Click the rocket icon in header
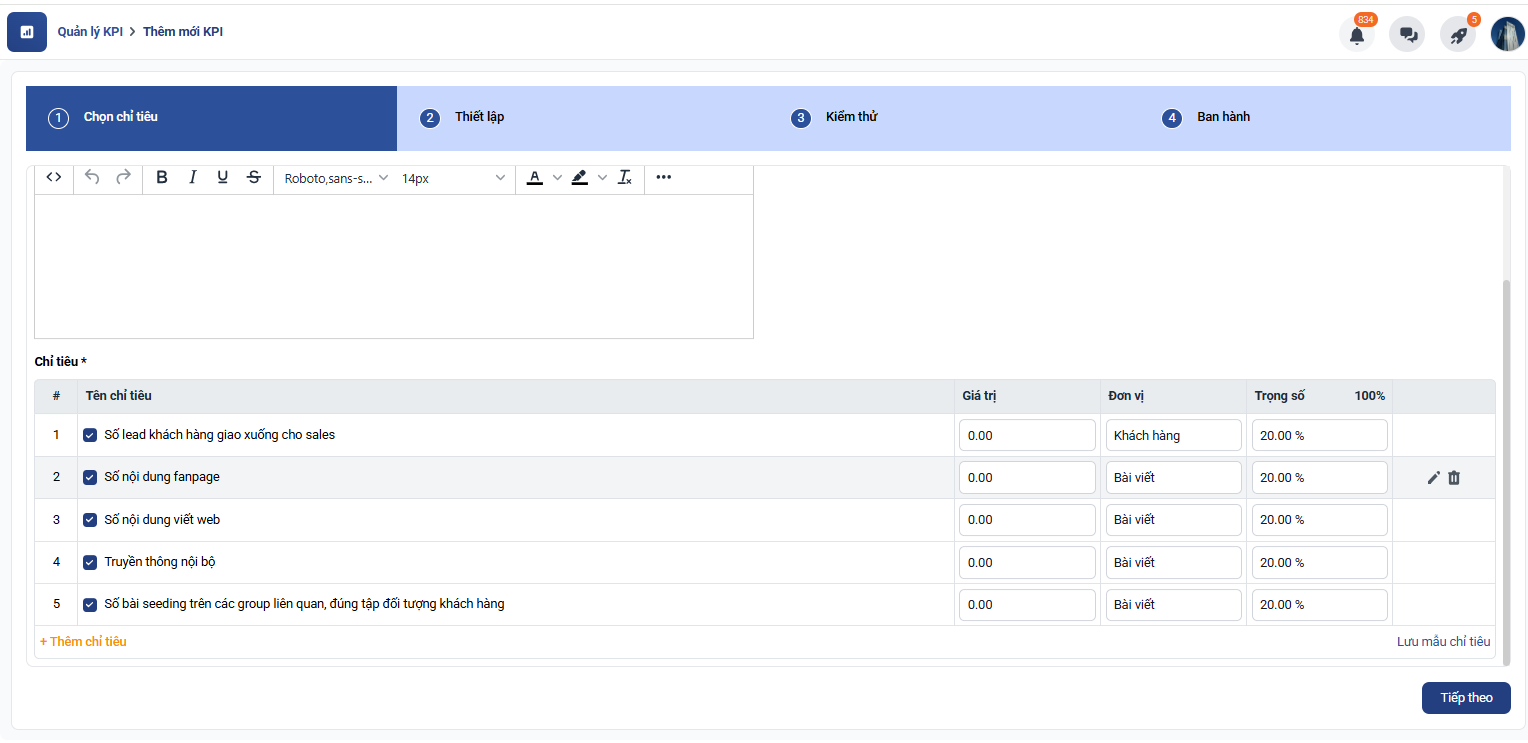This screenshot has width=1528, height=743. pos(1458,35)
